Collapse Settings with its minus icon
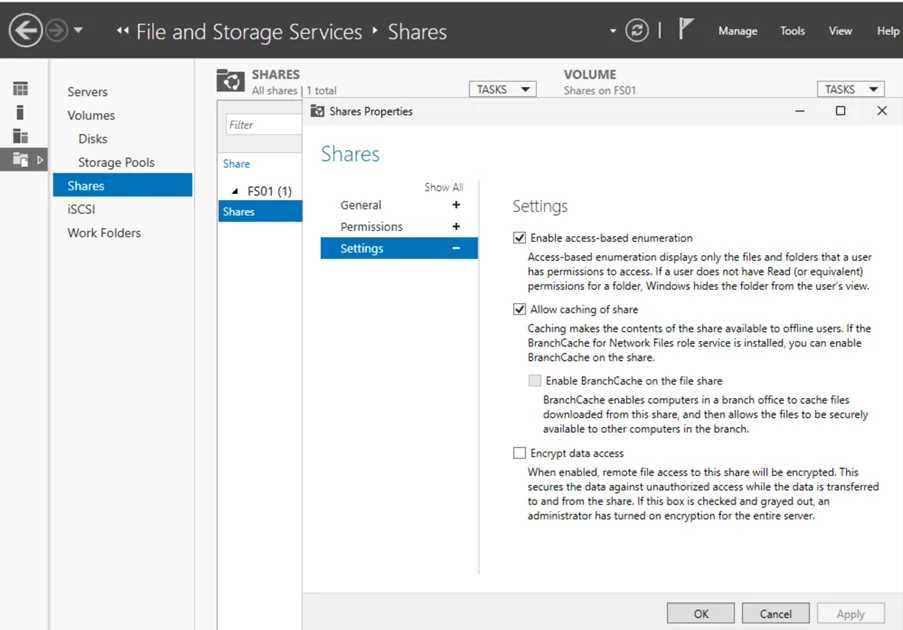The height and width of the screenshot is (630, 903). (456, 248)
